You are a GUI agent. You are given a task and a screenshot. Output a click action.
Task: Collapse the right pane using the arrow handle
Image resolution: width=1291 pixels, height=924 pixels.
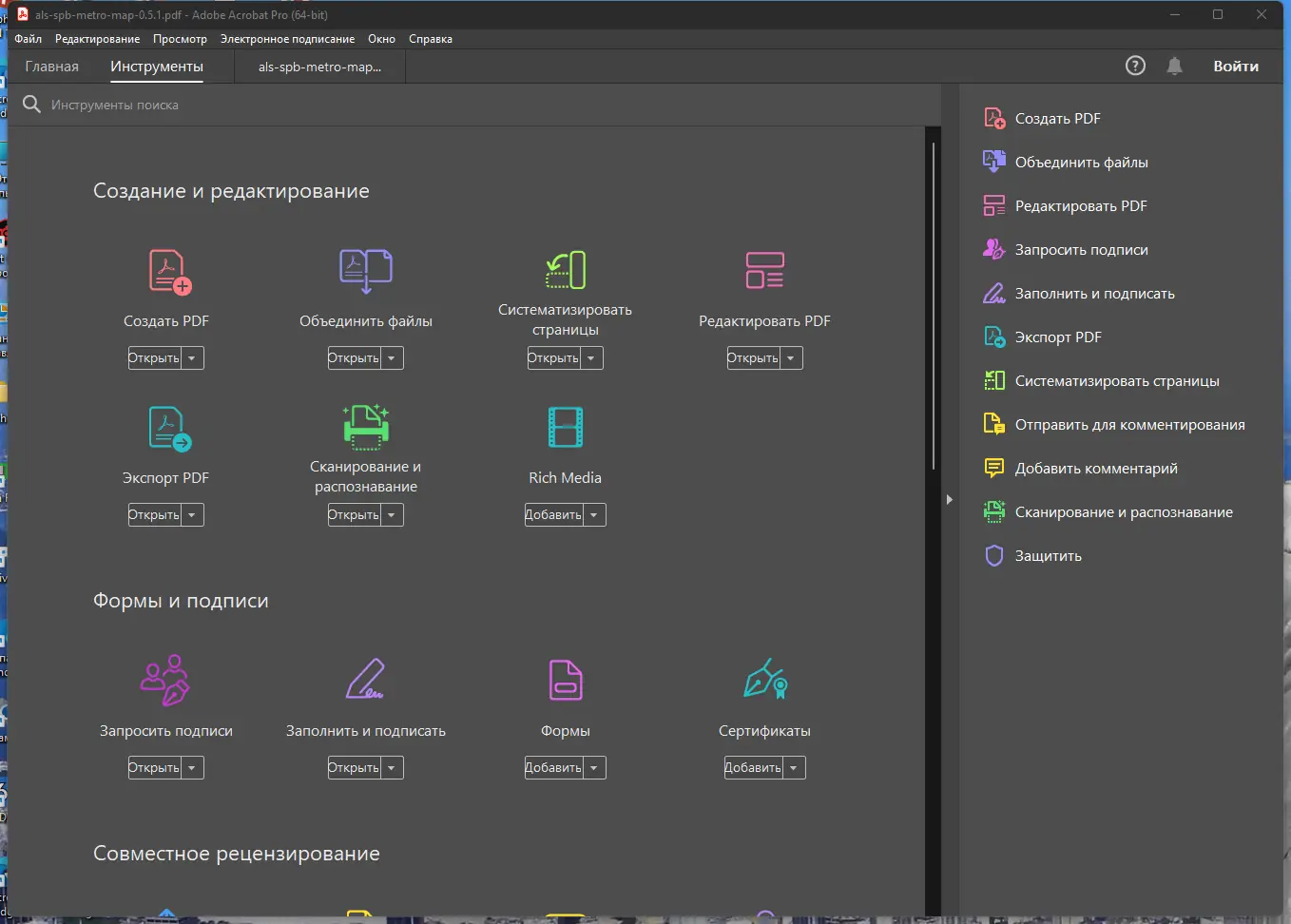click(949, 499)
